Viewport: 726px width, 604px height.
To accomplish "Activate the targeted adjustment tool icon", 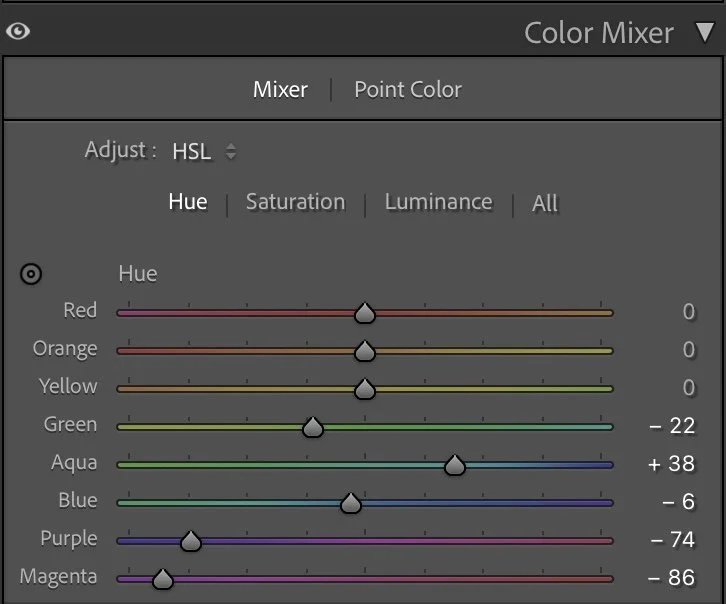I will [31, 274].
